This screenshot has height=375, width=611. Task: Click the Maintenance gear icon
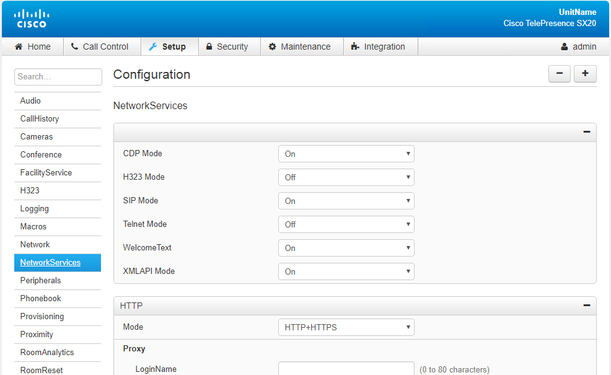click(272, 47)
